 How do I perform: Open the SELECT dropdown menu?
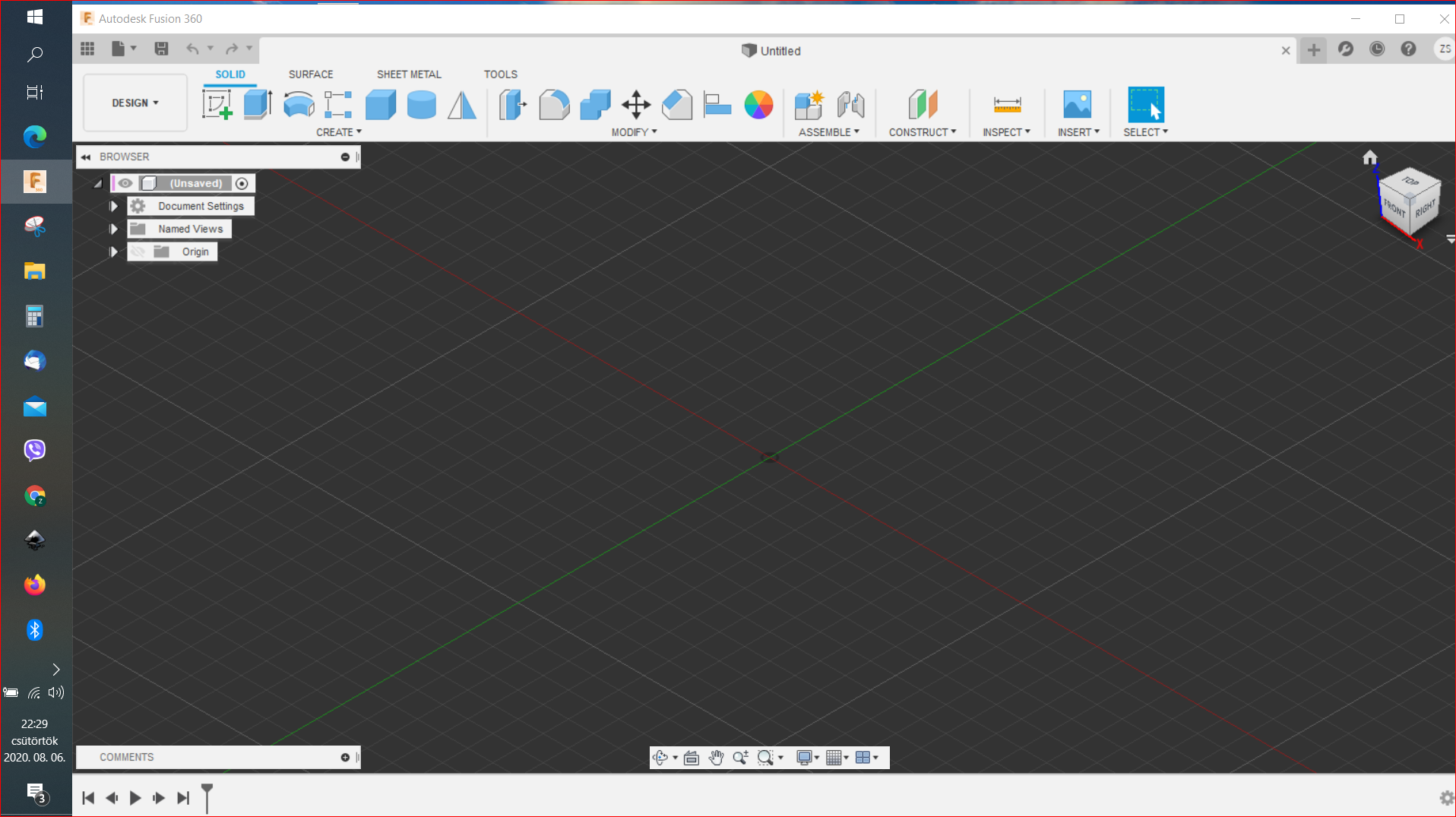1146,131
